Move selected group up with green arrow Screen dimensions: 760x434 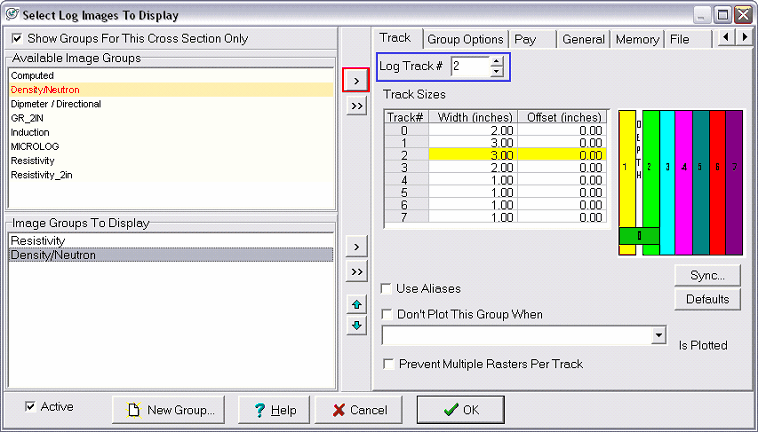357,304
